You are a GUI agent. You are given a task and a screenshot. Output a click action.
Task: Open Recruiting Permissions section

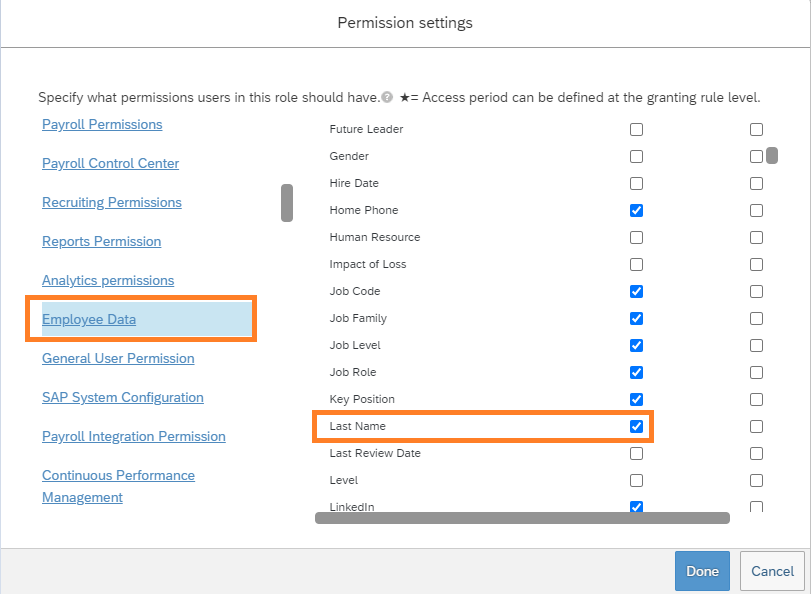pyautogui.click(x=112, y=202)
